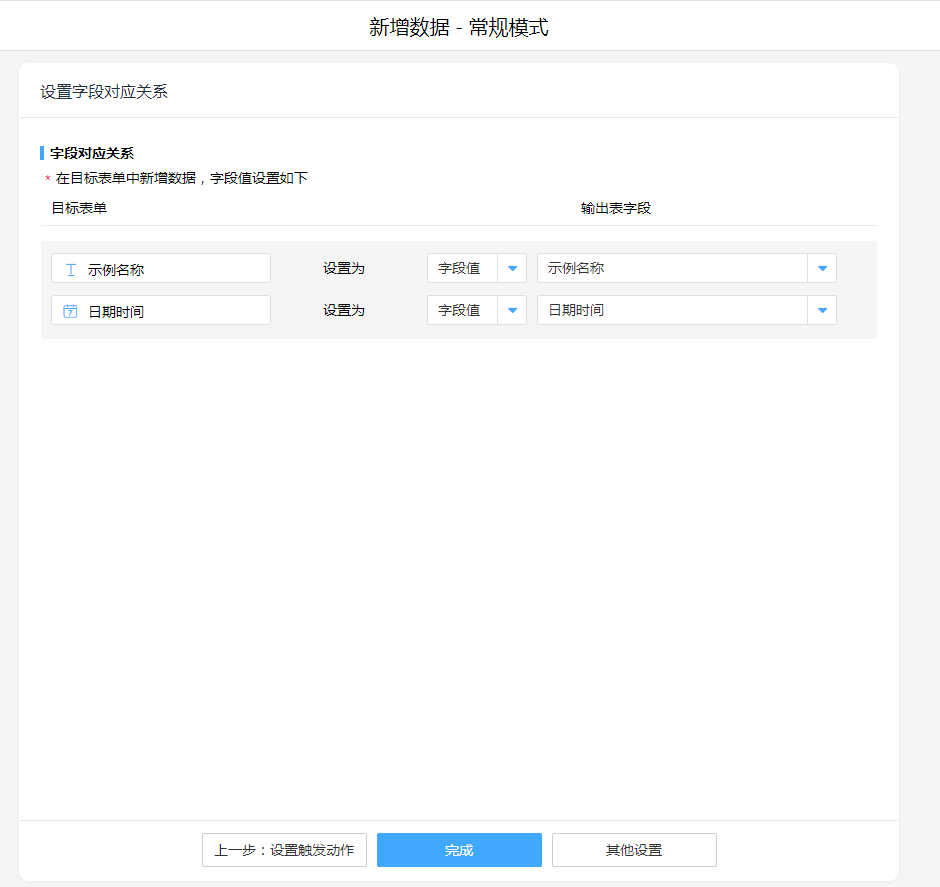Click the output field combo box showing 日期时间
This screenshot has height=887, width=940.
pyautogui.click(x=671, y=310)
